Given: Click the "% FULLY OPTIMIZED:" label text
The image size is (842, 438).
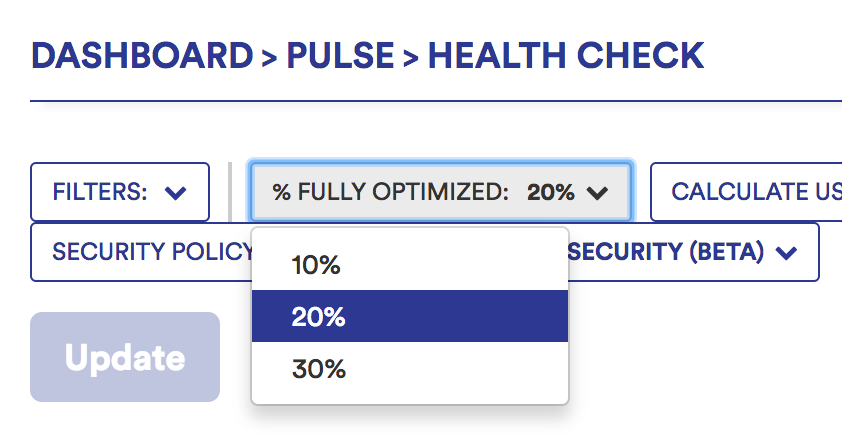Looking at the screenshot, I should 391,192.
